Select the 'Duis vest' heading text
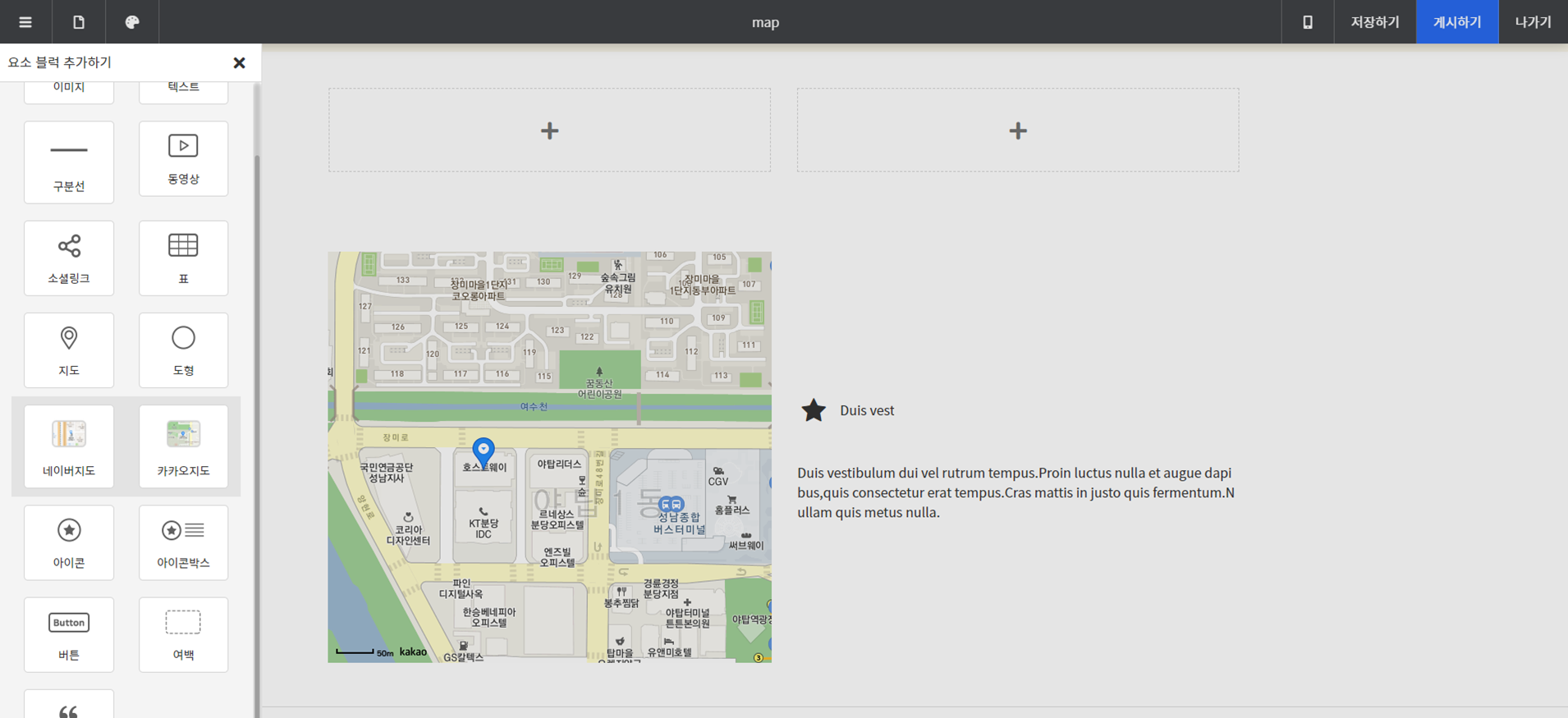Screen dimensions: 1568x718 click(x=867, y=410)
